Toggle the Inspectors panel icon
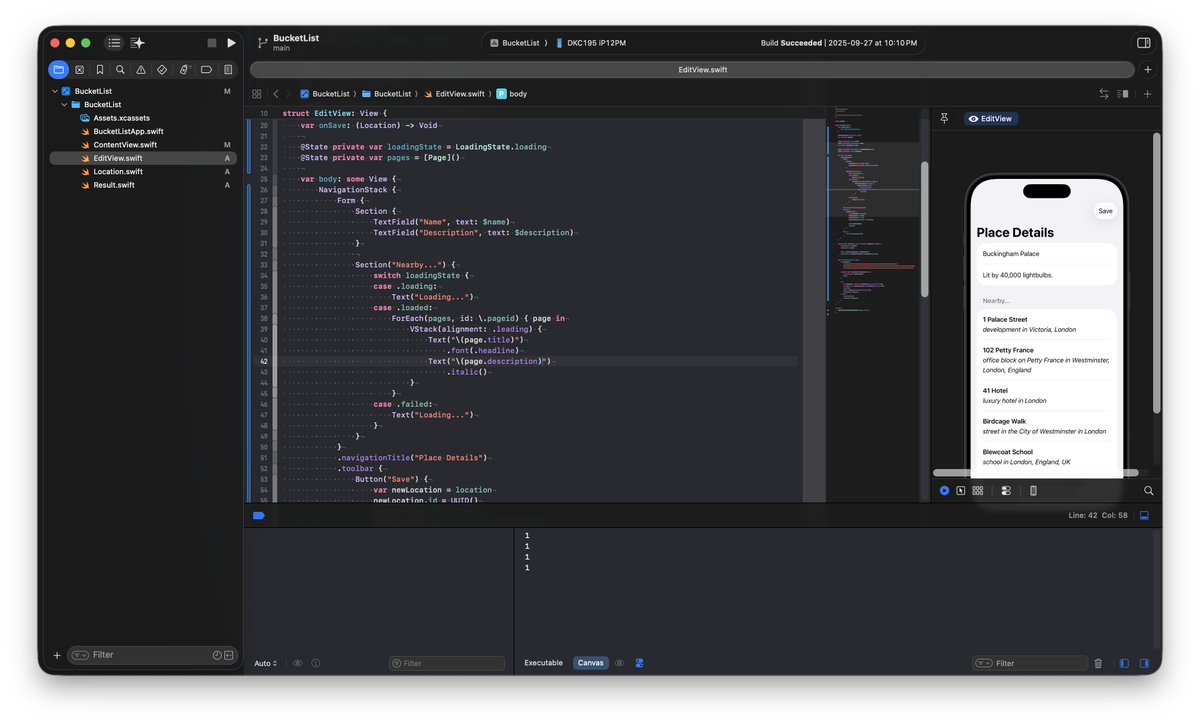 click(1144, 43)
